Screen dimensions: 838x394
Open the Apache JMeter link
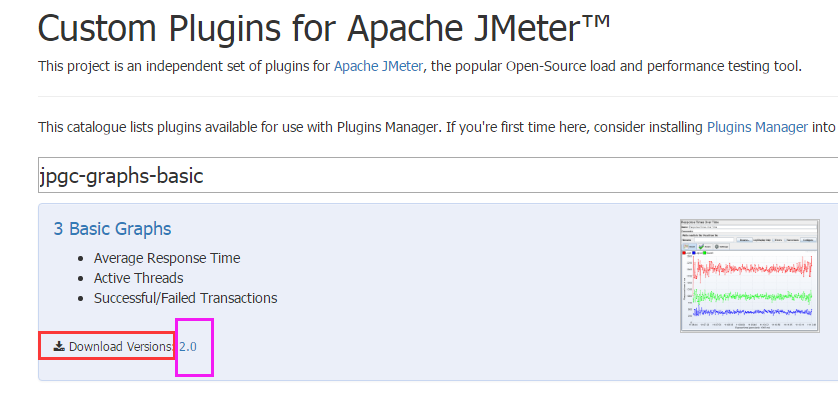378,67
